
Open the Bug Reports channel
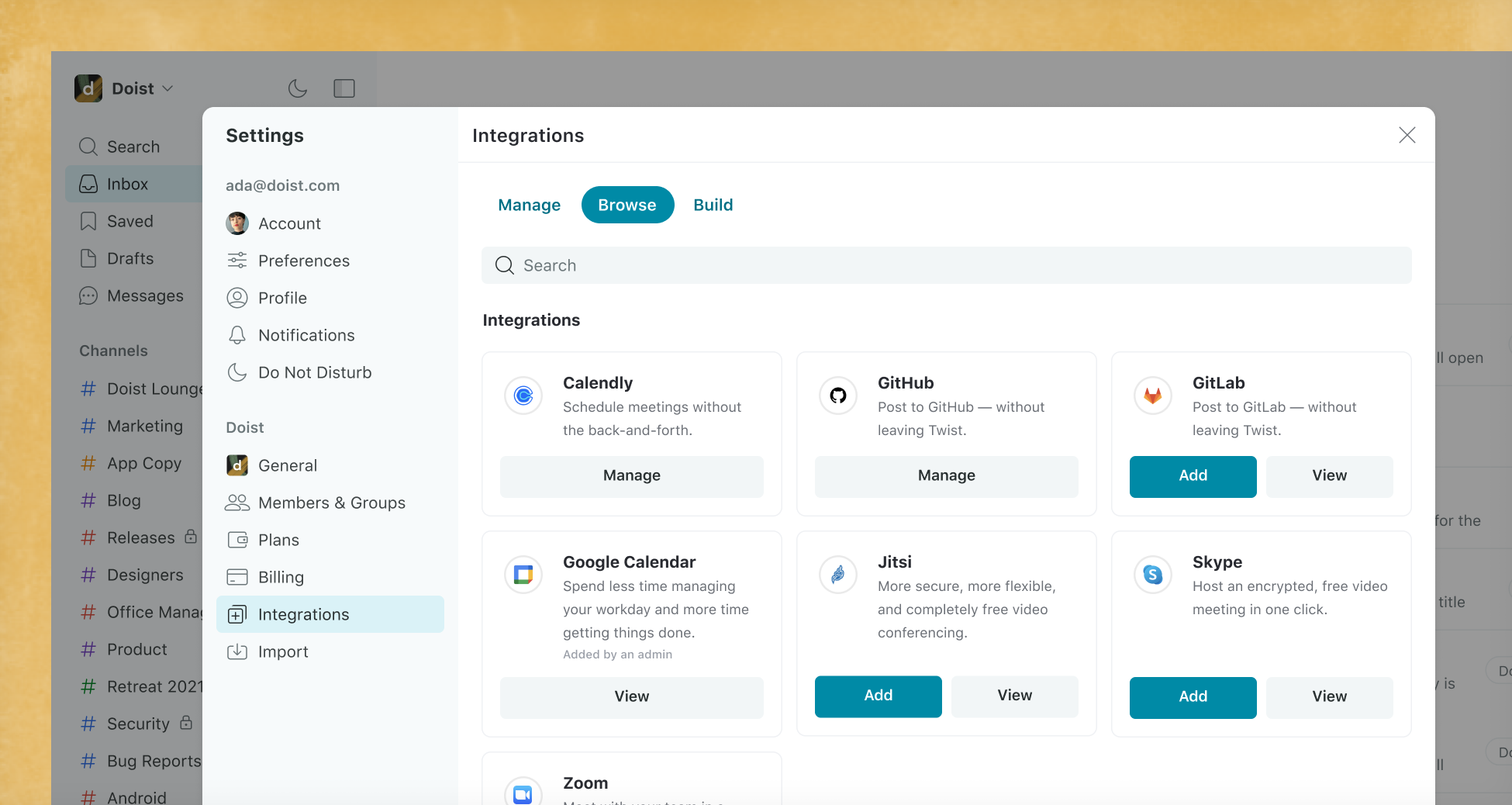(x=141, y=761)
